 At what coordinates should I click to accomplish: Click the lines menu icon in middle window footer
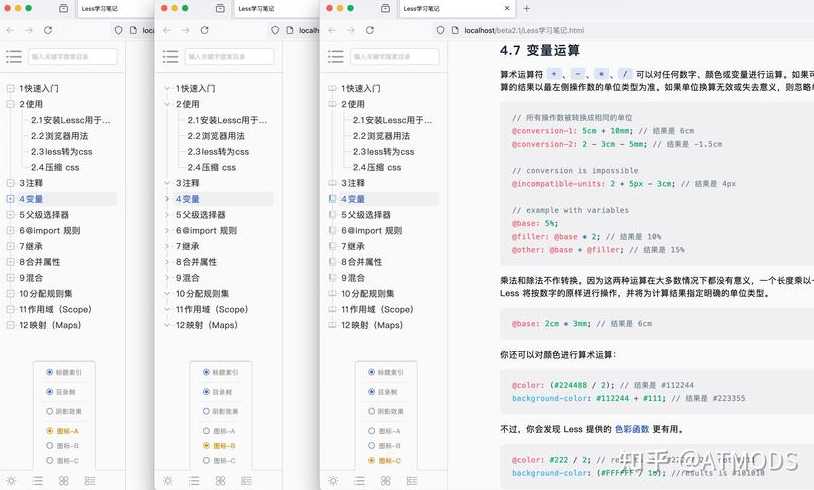194,481
